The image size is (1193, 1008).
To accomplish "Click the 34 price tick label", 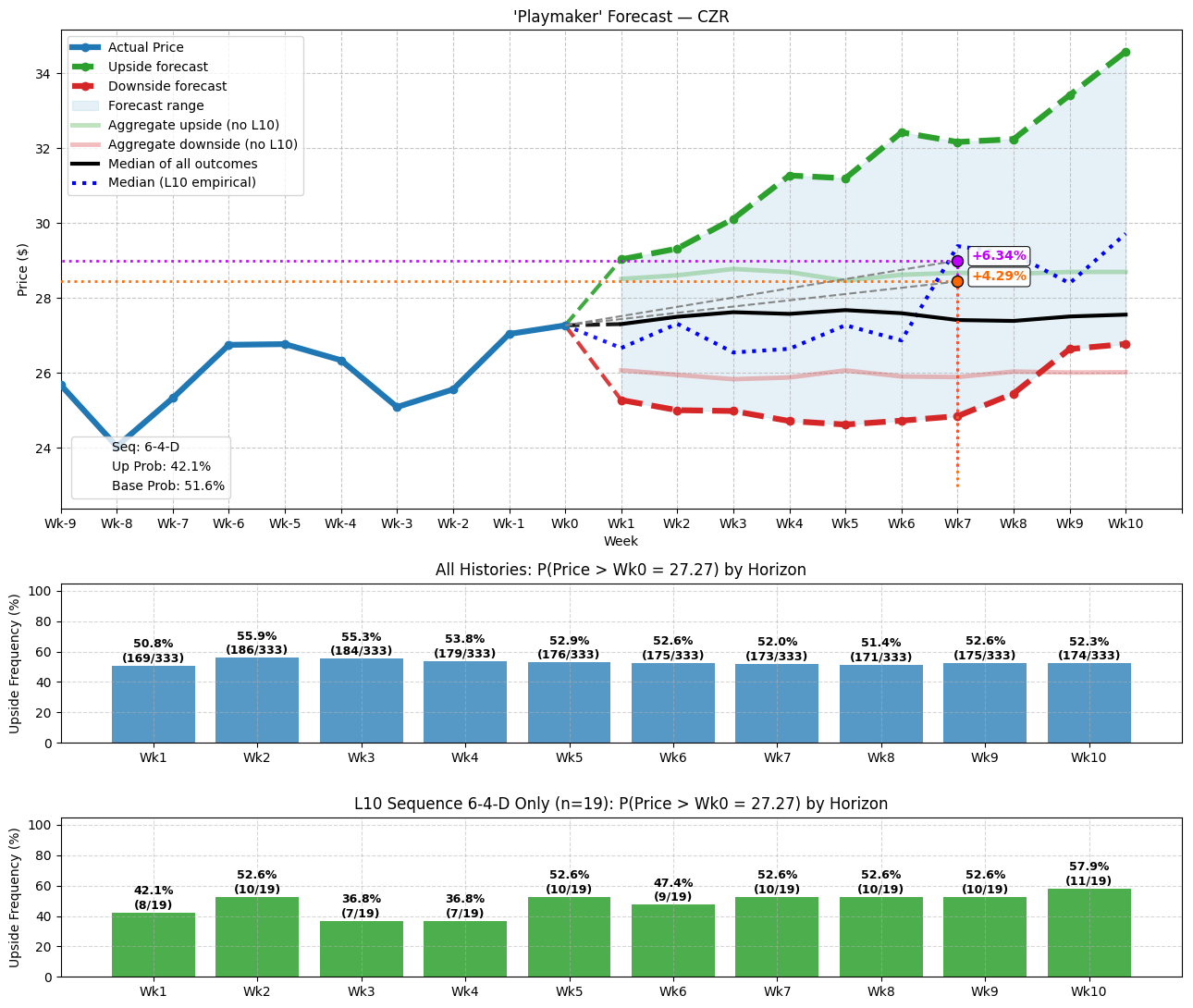I will (x=43, y=74).
